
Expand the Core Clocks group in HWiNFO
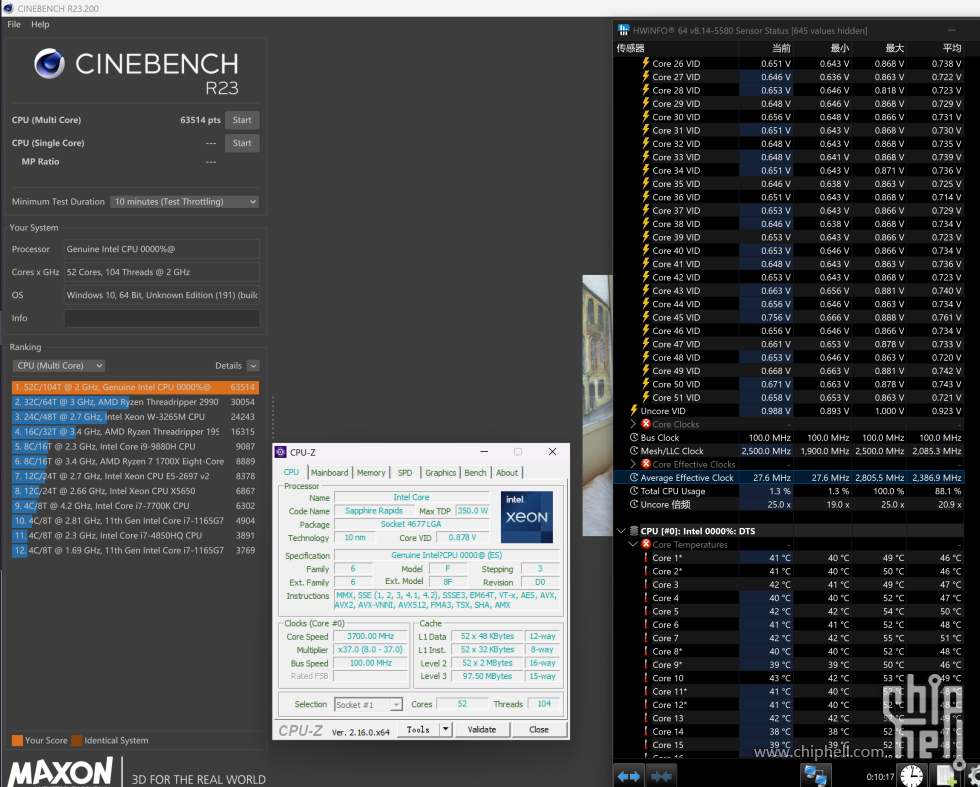tap(633, 424)
